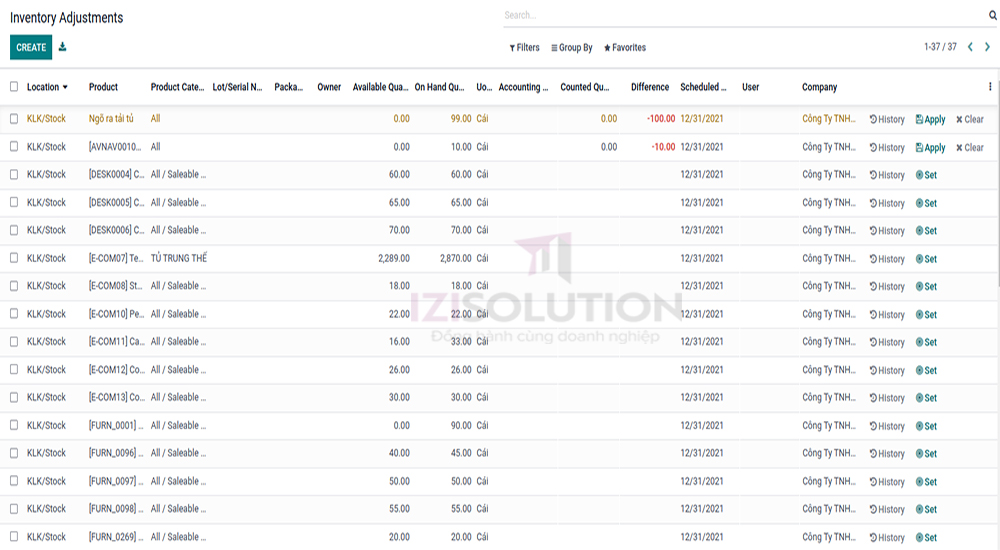
Task: Click the search magnifier icon
Action: (992, 16)
